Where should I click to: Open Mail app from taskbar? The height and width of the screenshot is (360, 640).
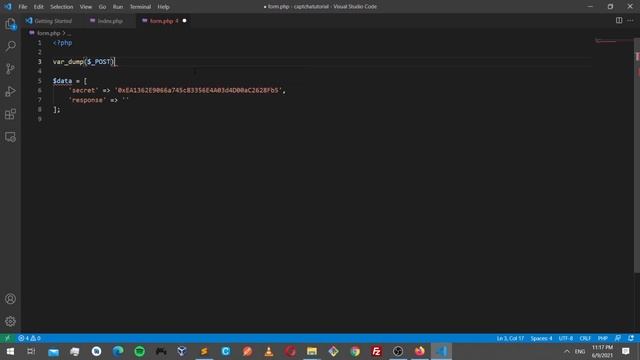(x=53, y=351)
